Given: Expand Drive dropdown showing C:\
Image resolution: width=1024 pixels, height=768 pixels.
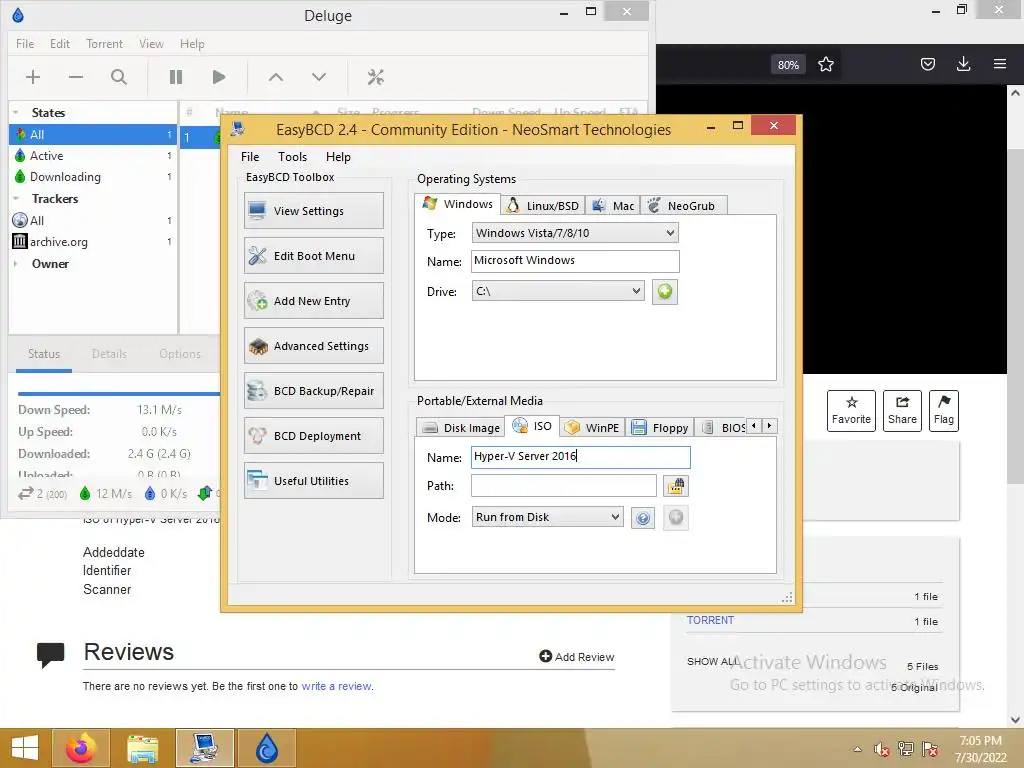Looking at the screenshot, I should (558, 291).
